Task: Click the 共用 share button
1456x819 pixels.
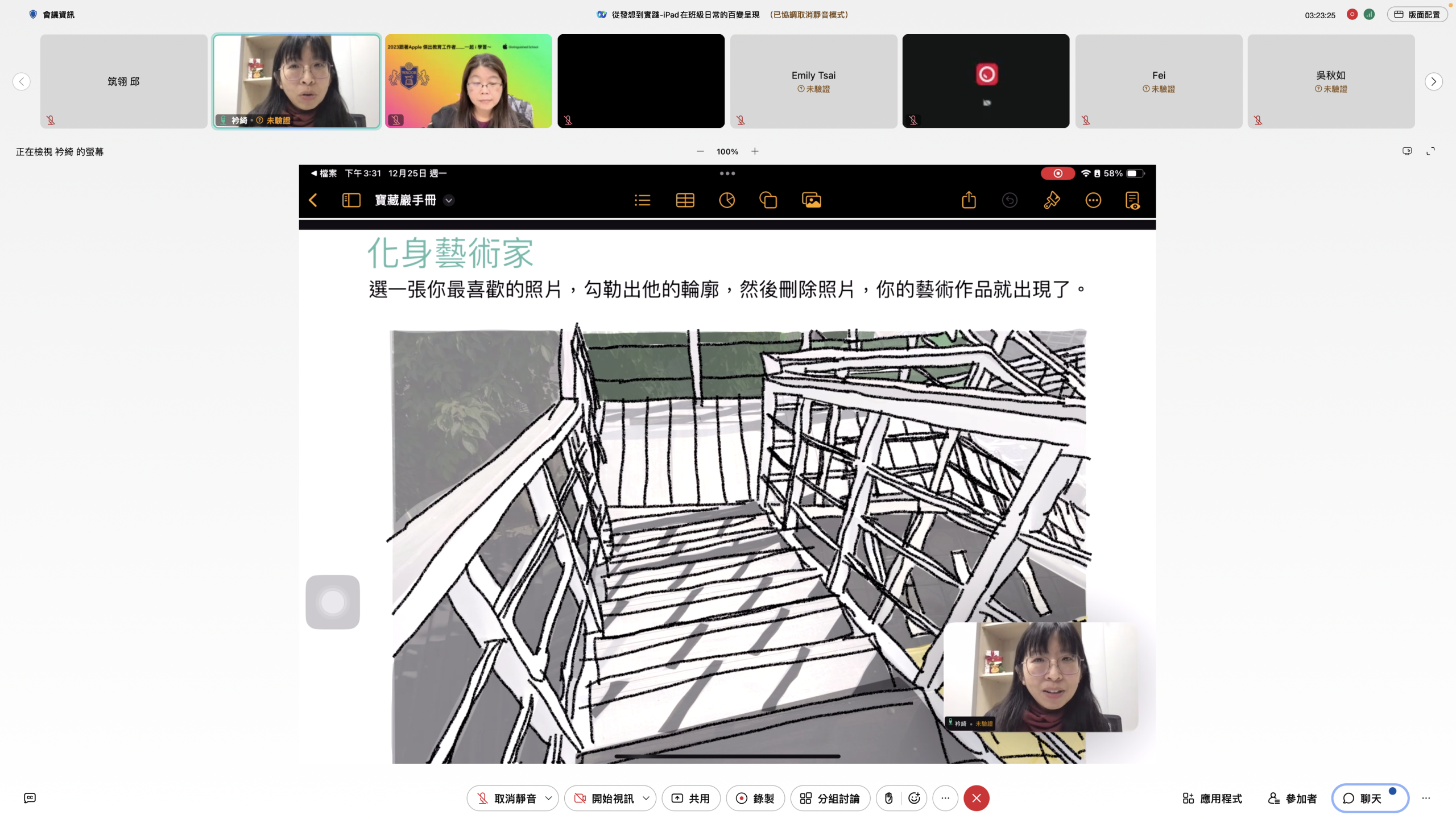Action: 690,798
